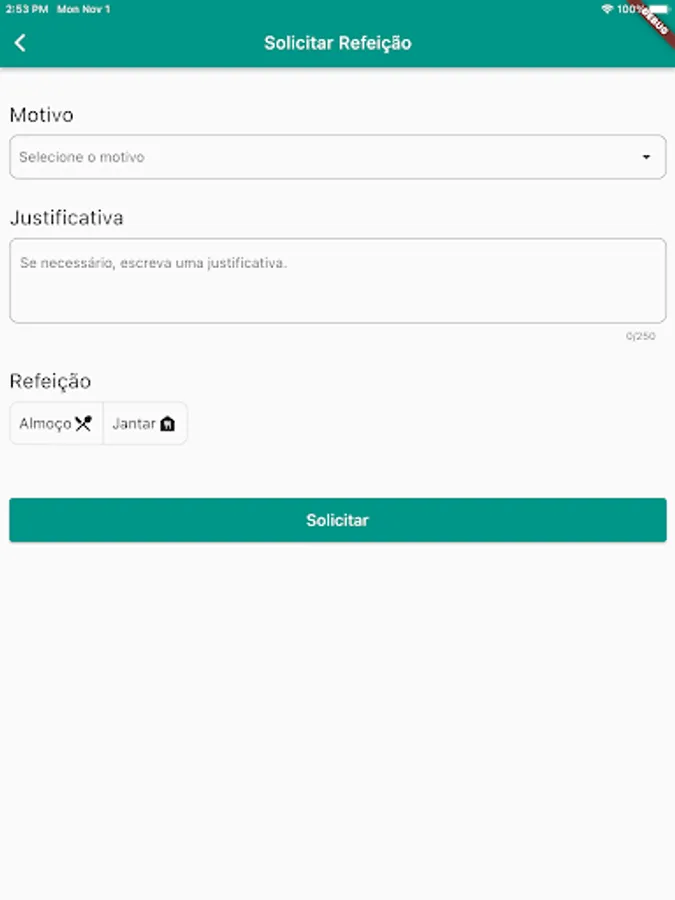Click the Justificativa section label
The width and height of the screenshot is (675, 900).
point(66,217)
